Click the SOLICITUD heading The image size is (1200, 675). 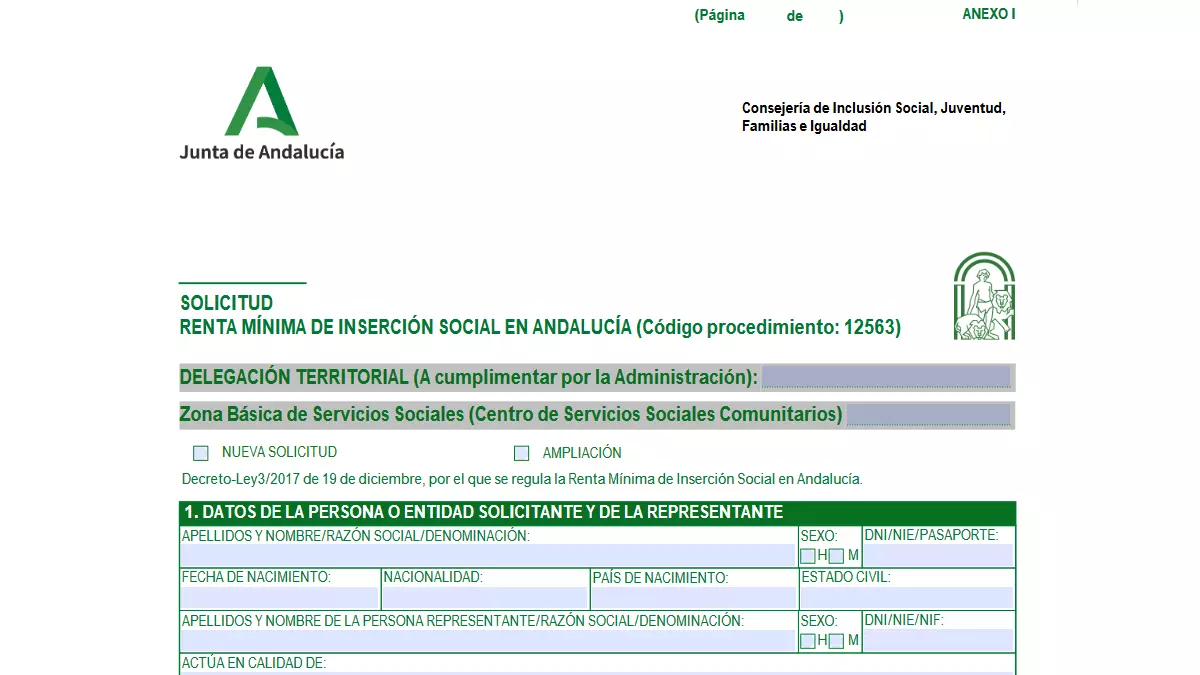[227, 303]
